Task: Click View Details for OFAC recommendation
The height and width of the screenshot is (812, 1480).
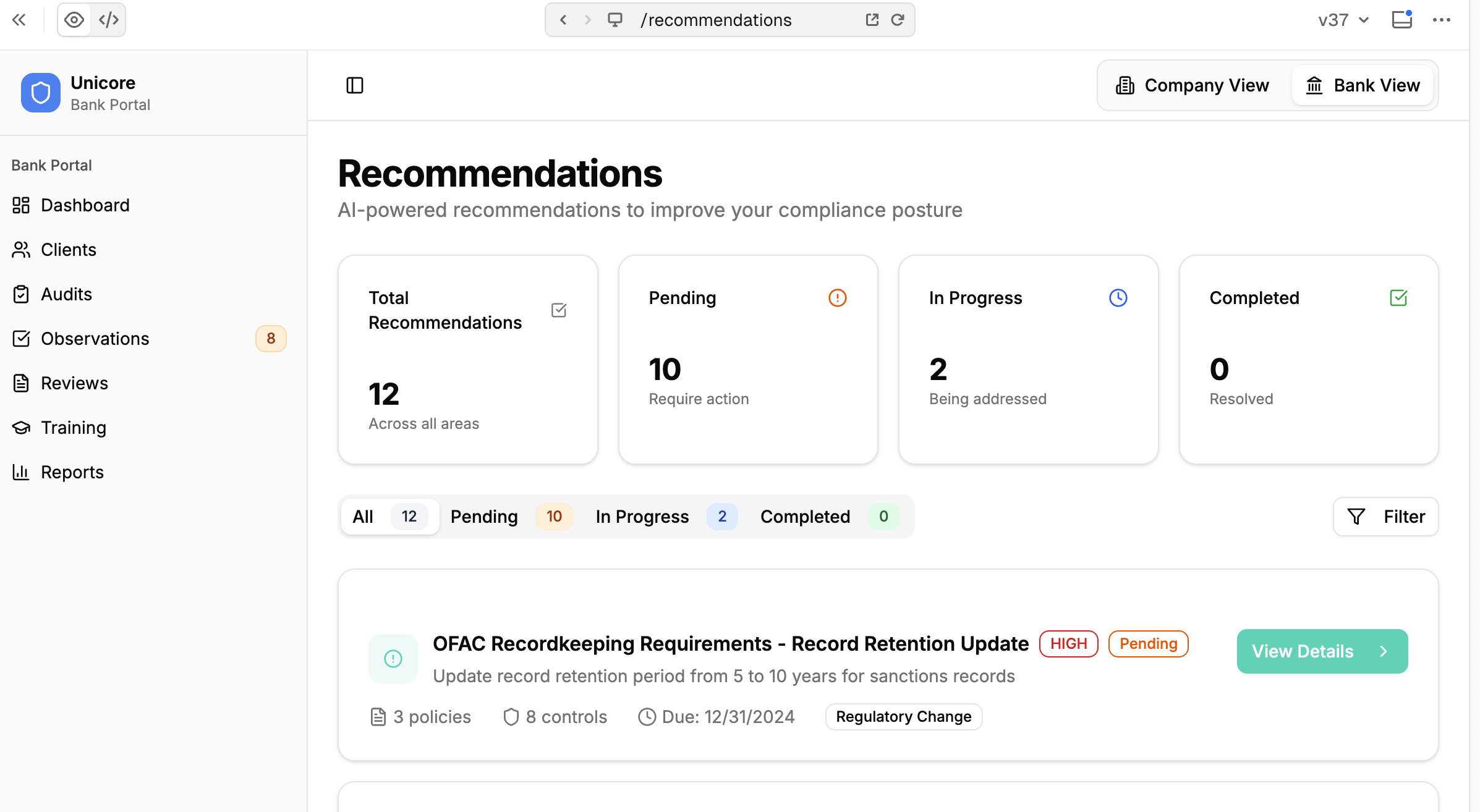Action: point(1322,651)
